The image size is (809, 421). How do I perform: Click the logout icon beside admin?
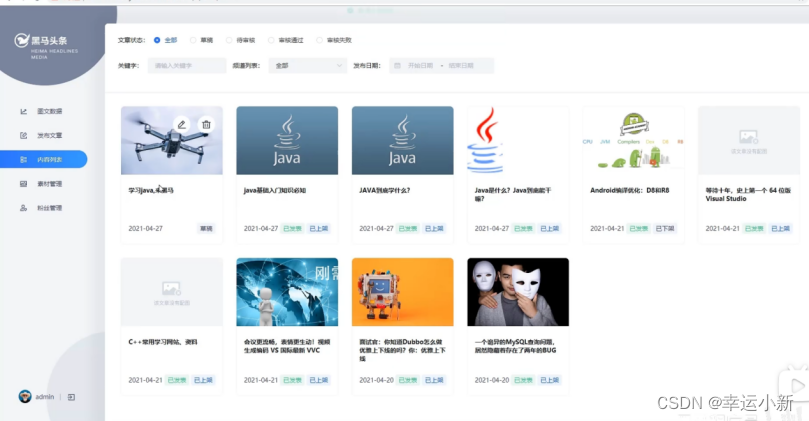click(71, 397)
